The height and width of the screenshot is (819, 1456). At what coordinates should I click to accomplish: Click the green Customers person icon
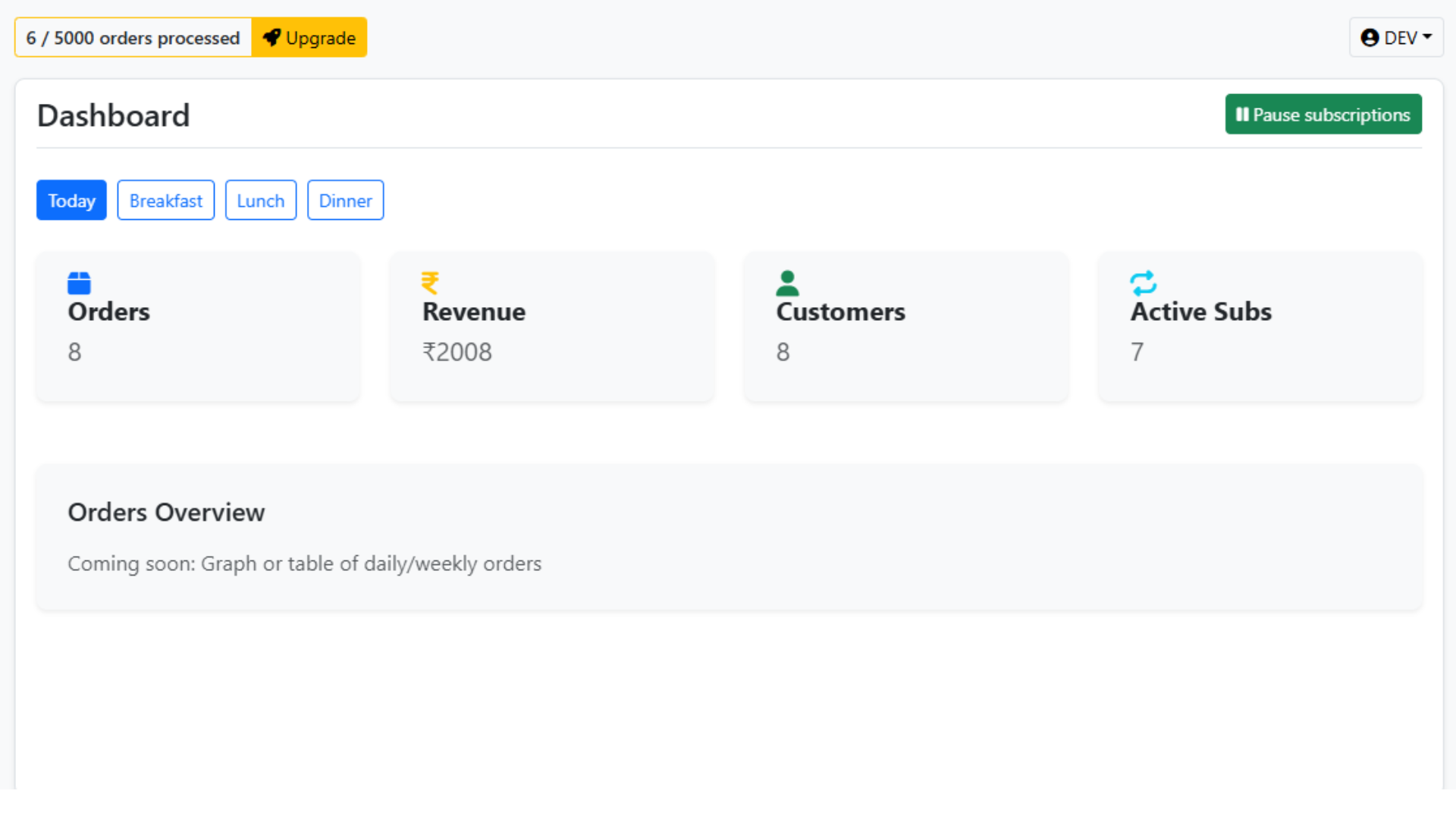pyautogui.click(x=787, y=283)
